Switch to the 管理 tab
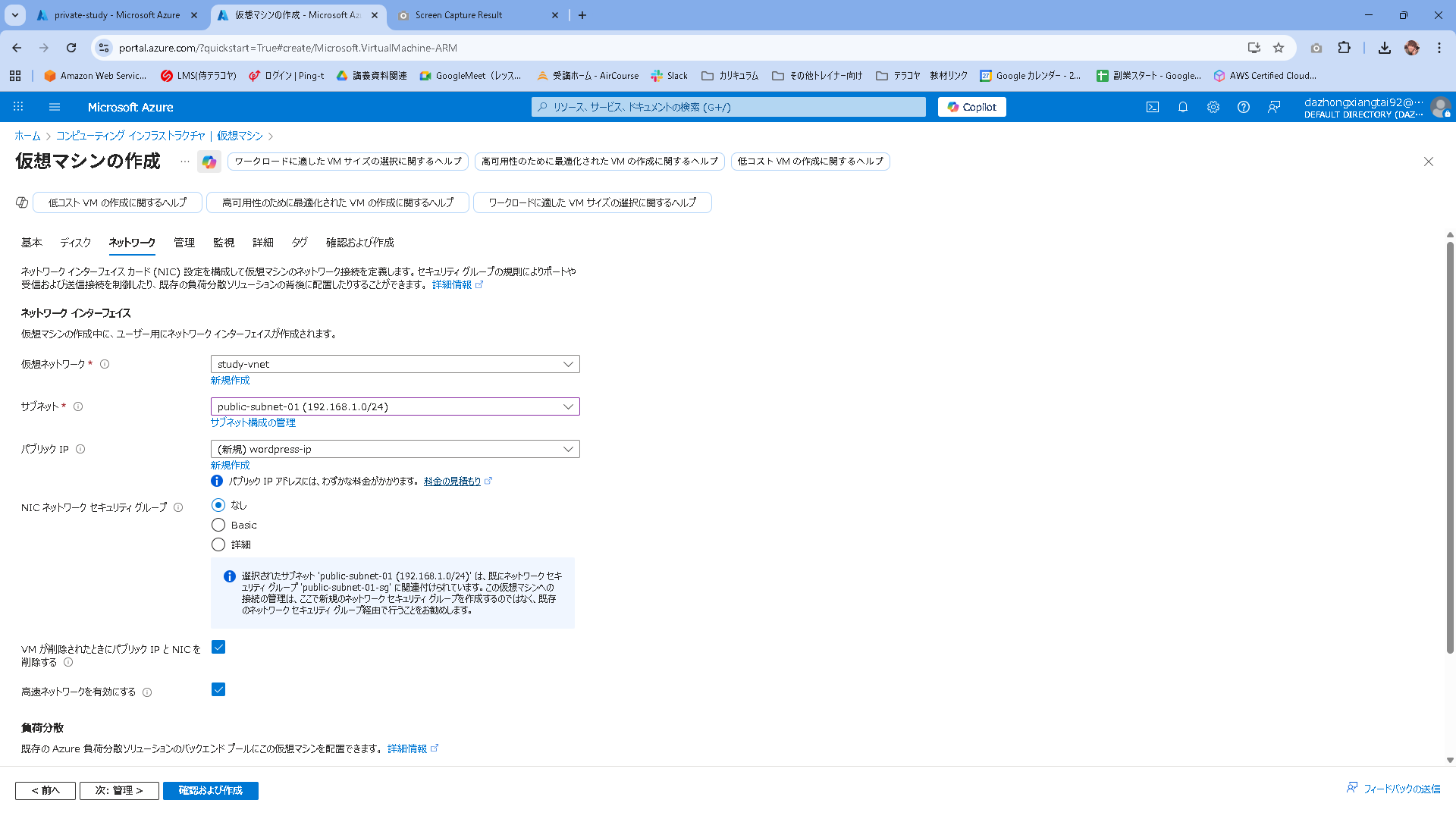The height and width of the screenshot is (819, 1456). [184, 243]
